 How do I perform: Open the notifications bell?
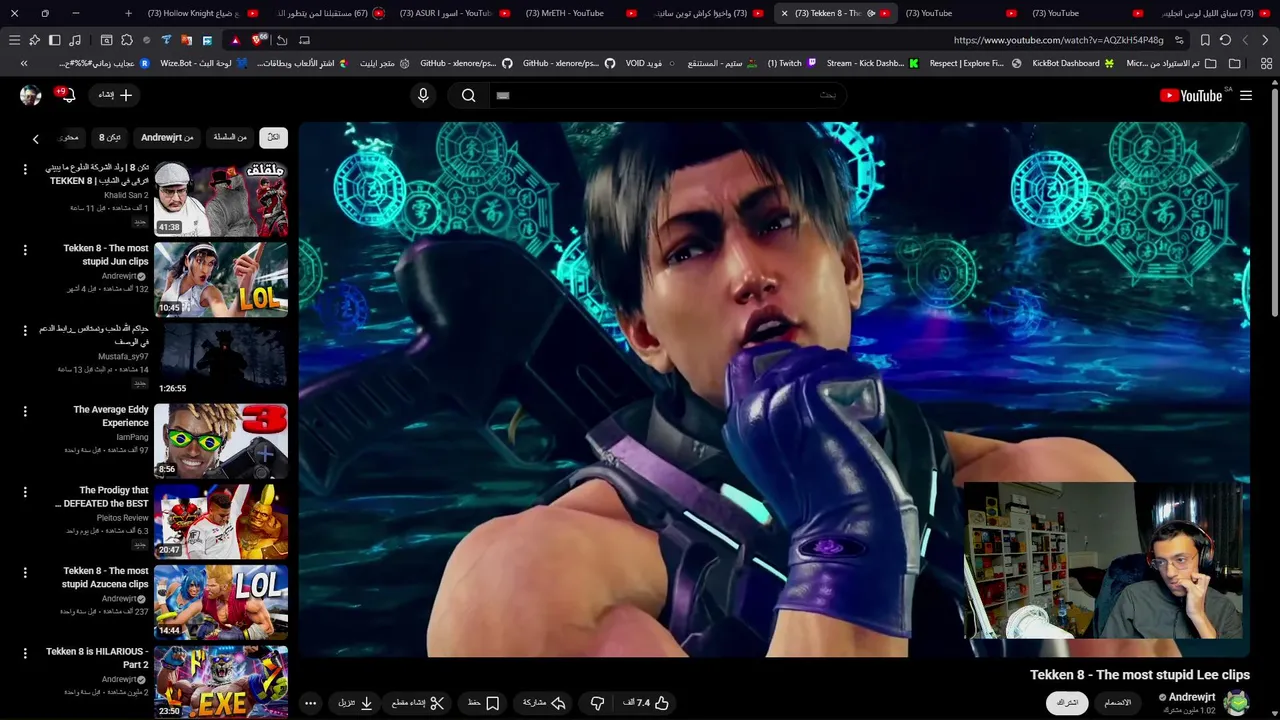tap(68, 95)
